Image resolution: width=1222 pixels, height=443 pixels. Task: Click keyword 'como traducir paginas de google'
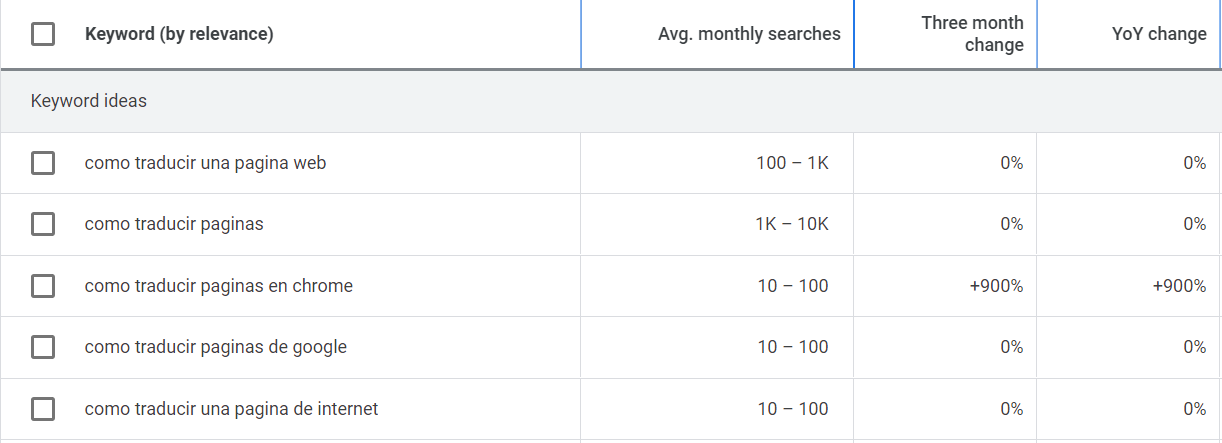[215, 347]
